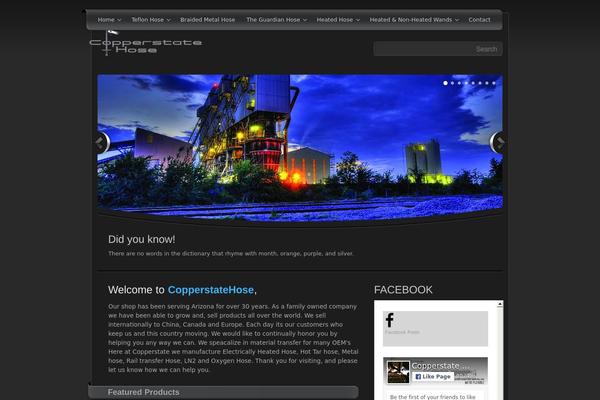This screenshot has height=400, width=600.
Task: Click the Like Page button
Action: coord(433,377)
